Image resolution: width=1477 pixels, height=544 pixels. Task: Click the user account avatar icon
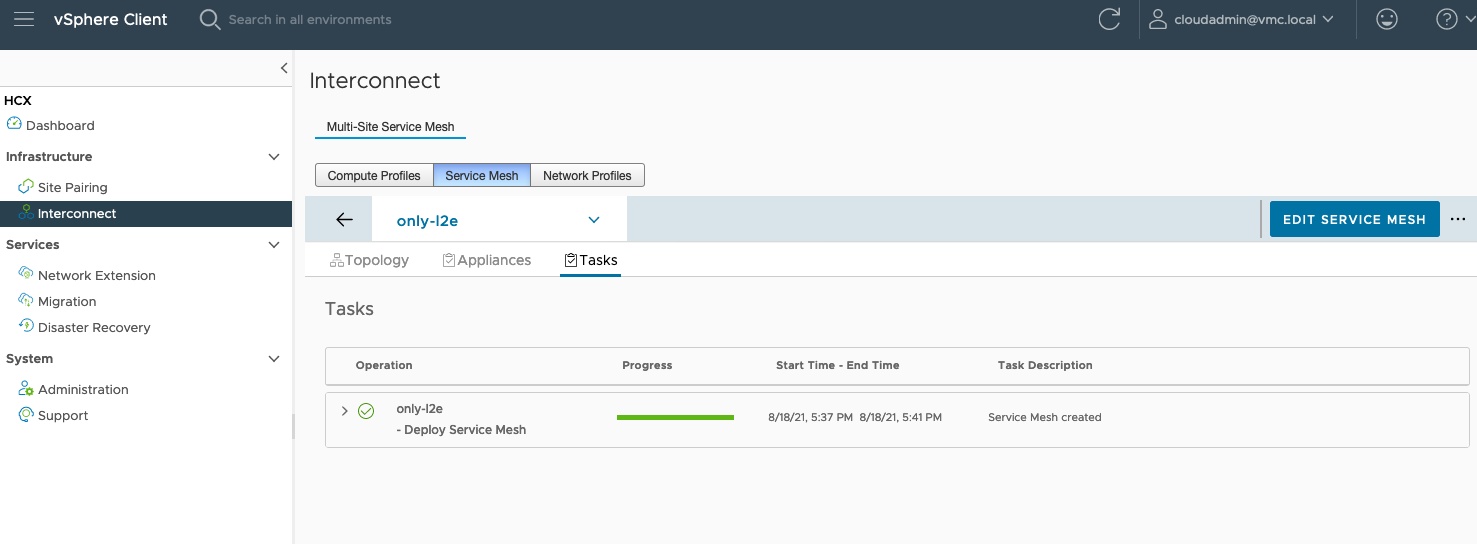click(1158, 19)
